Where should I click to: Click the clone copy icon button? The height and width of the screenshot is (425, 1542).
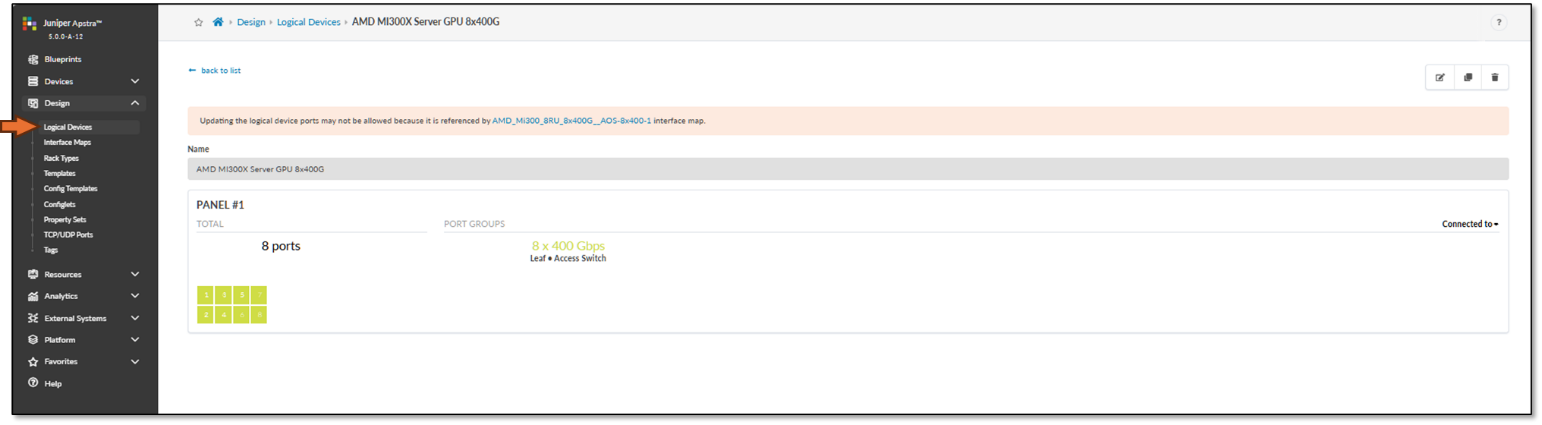click(1467, 77)
